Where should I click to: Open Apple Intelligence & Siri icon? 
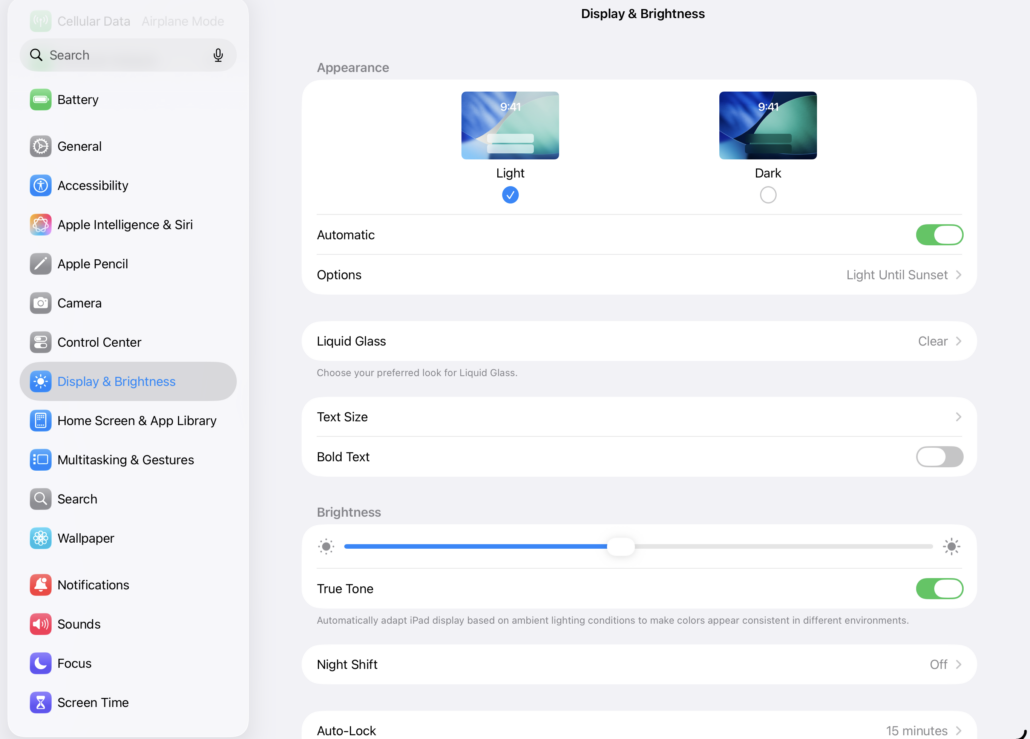pyautogui.click(x=40, y=225)
